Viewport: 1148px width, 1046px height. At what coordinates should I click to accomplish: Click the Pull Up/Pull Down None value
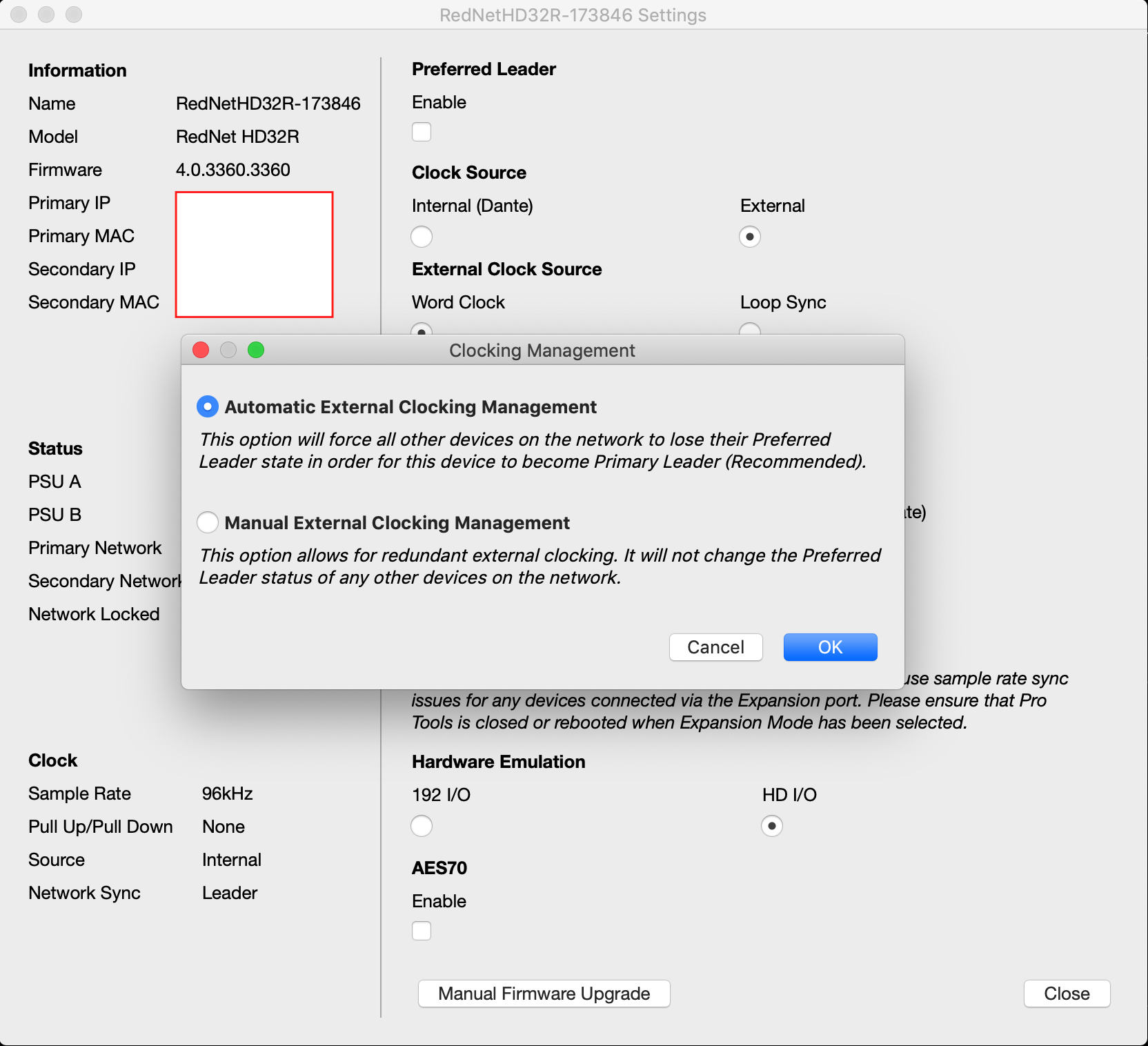click(x=224, y=827)
